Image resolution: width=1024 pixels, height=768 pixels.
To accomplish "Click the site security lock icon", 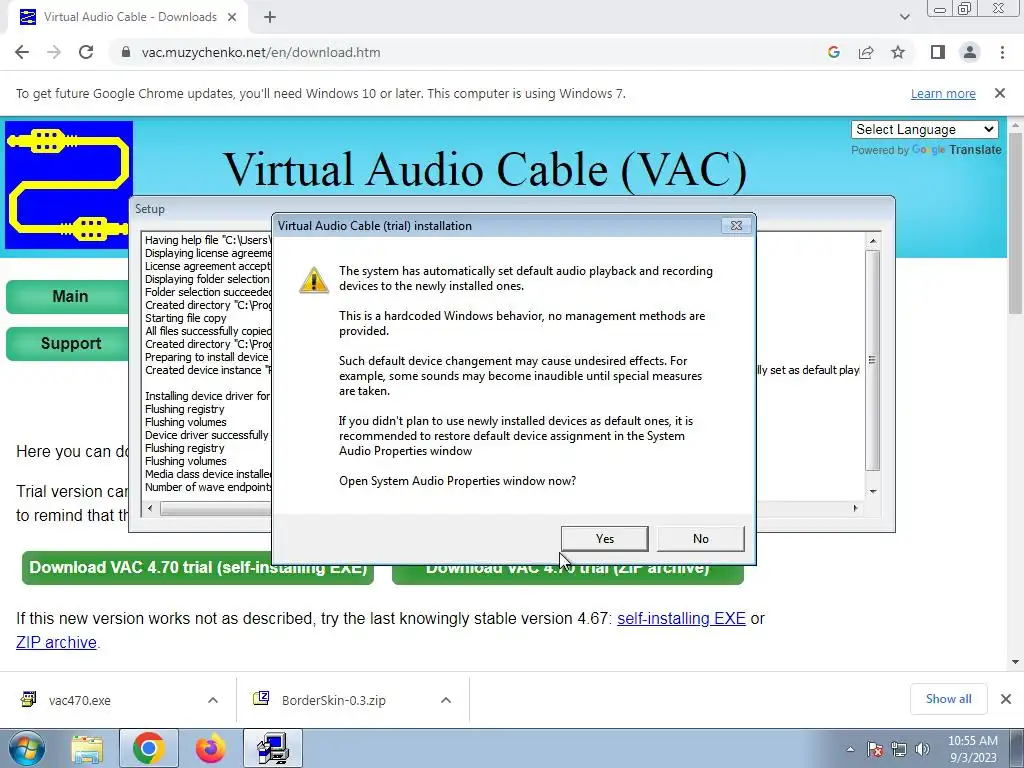I will 125,52.
